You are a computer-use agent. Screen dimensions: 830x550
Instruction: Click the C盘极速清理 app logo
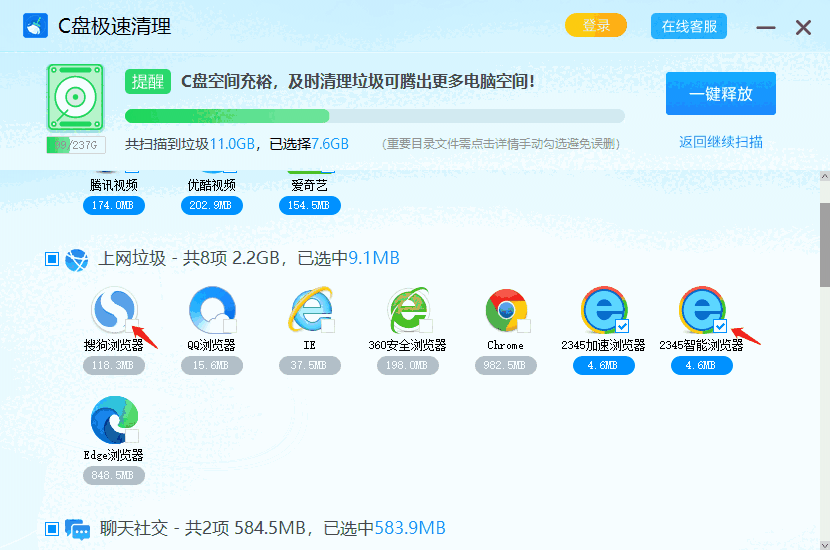[x=35, y=26]
